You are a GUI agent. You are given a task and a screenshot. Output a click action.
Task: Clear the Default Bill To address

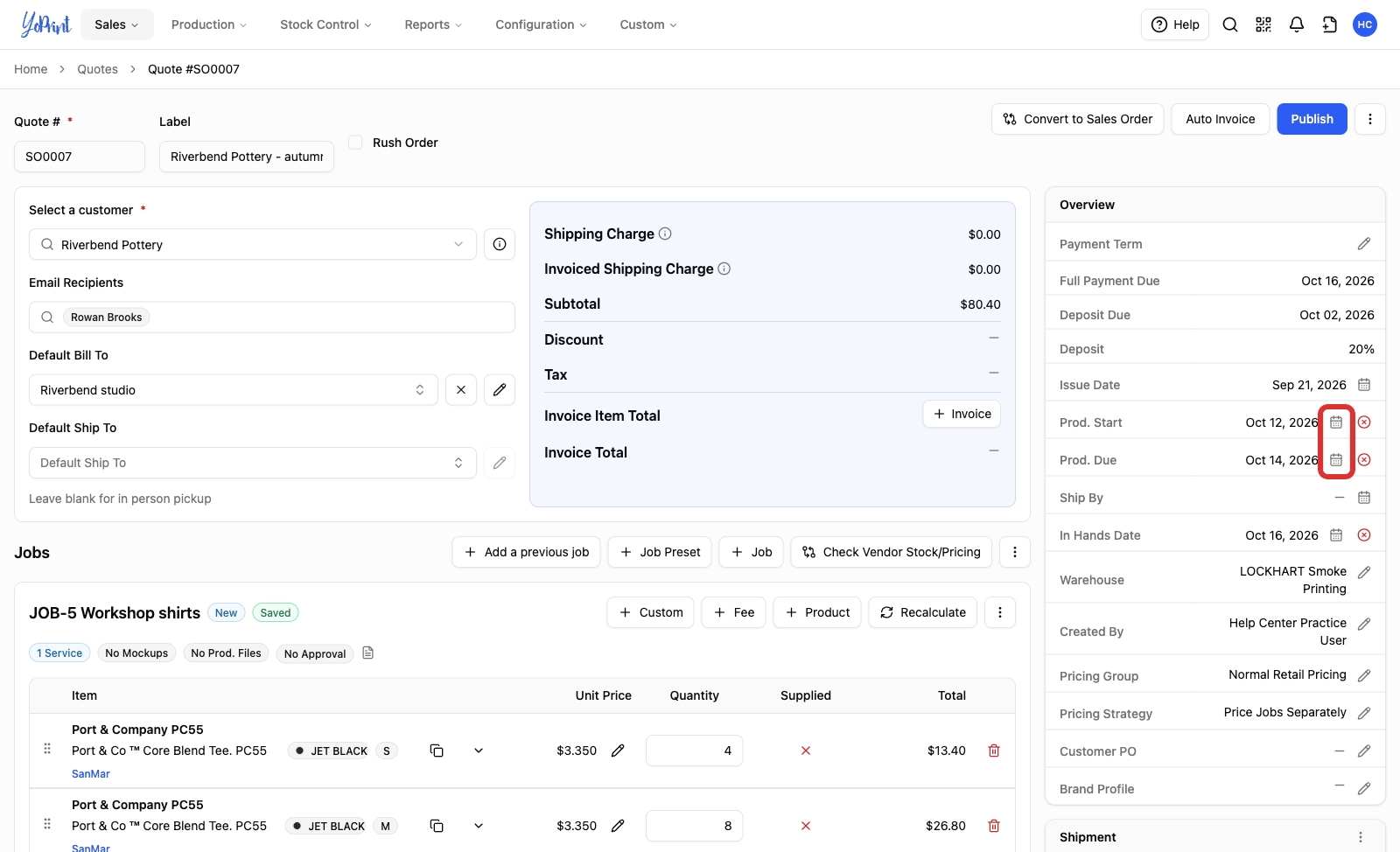tap(461, 390)
